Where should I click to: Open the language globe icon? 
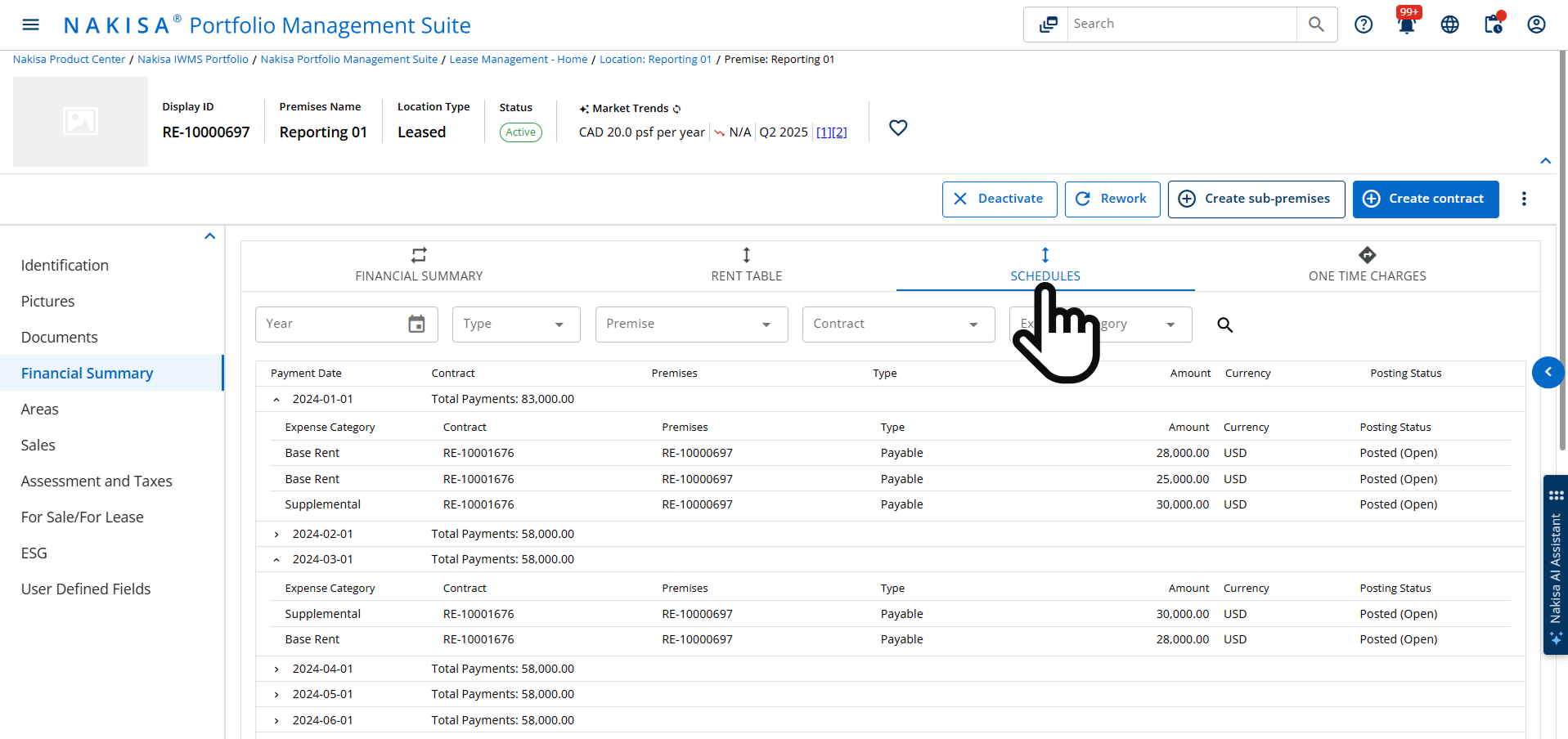click(1449, 25)
